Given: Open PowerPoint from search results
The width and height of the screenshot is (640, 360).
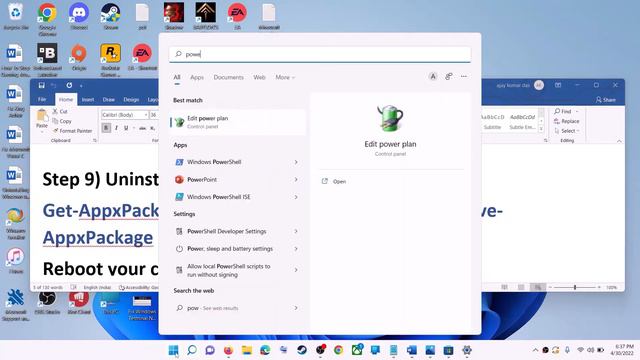Looking at the screenshot, I should (202, 180).
